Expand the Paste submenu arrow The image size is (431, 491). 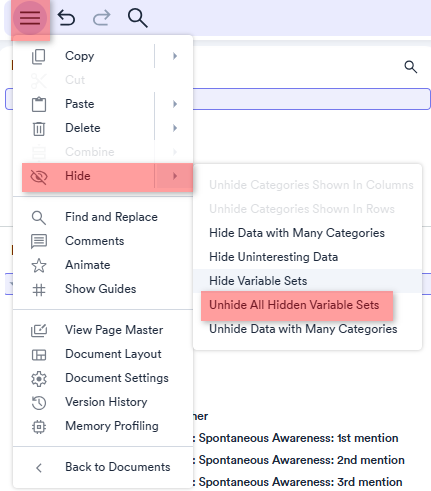pos(175,104)
